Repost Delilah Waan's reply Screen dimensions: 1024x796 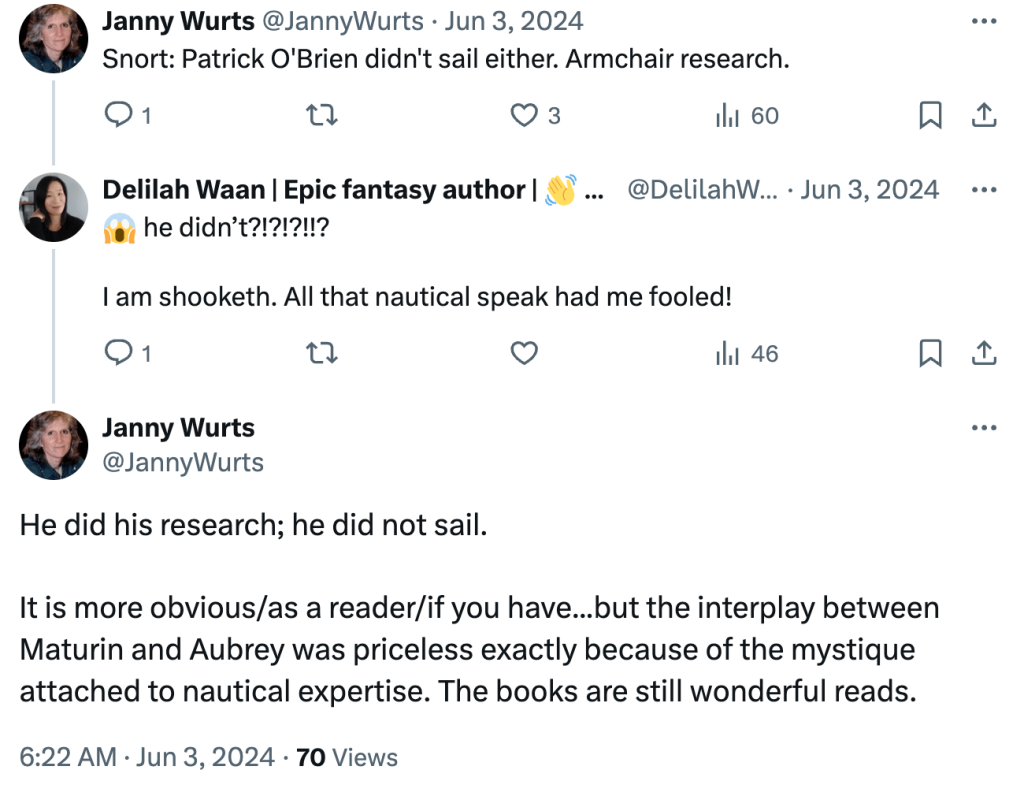321,353
